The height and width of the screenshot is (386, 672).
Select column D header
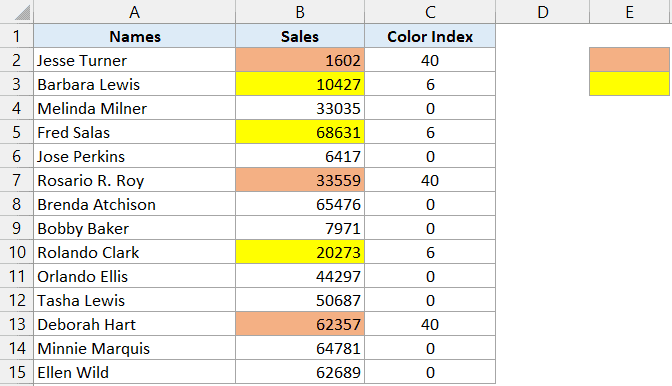coord(543,12)
